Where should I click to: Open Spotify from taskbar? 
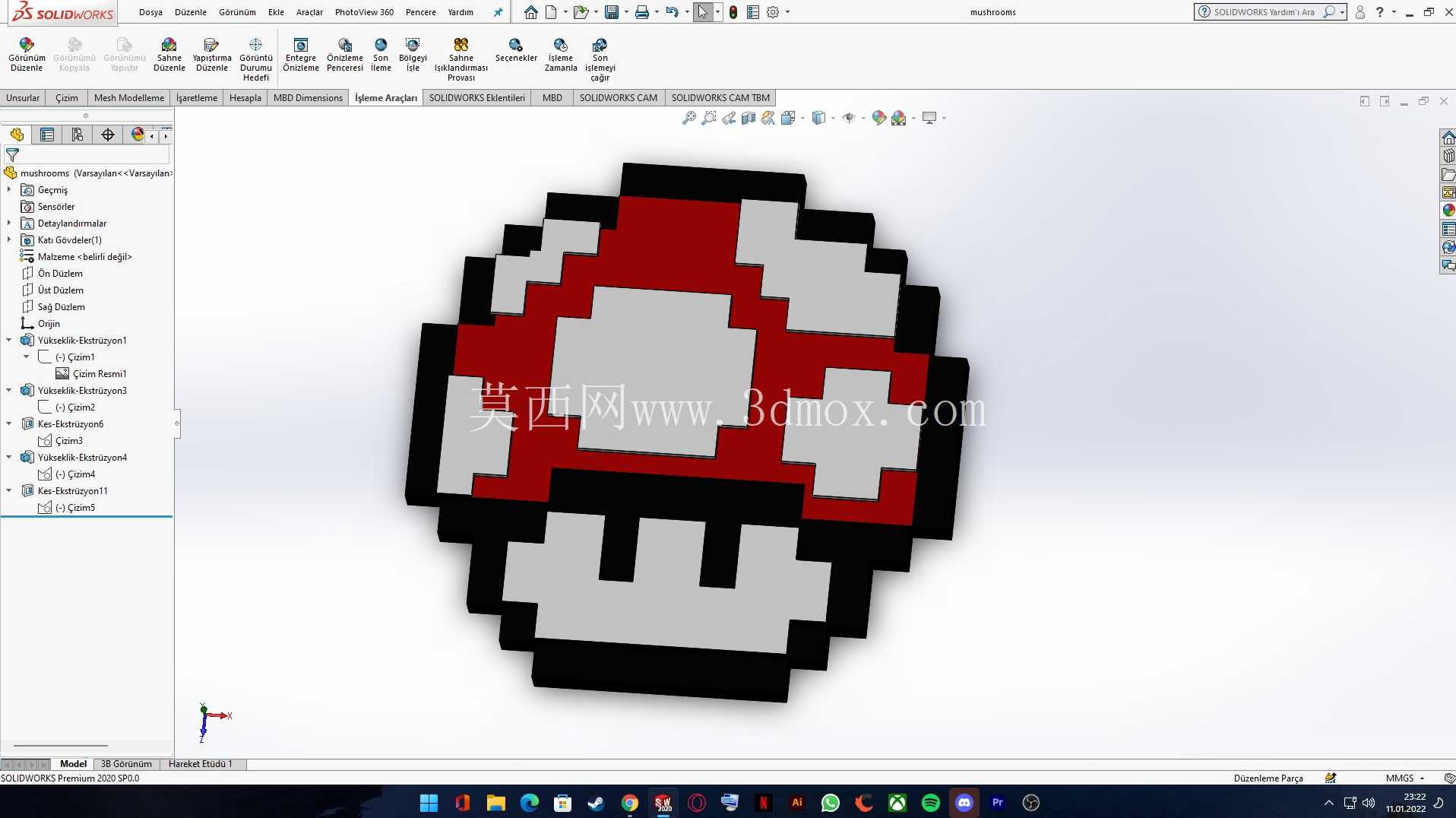coord(930,802)
